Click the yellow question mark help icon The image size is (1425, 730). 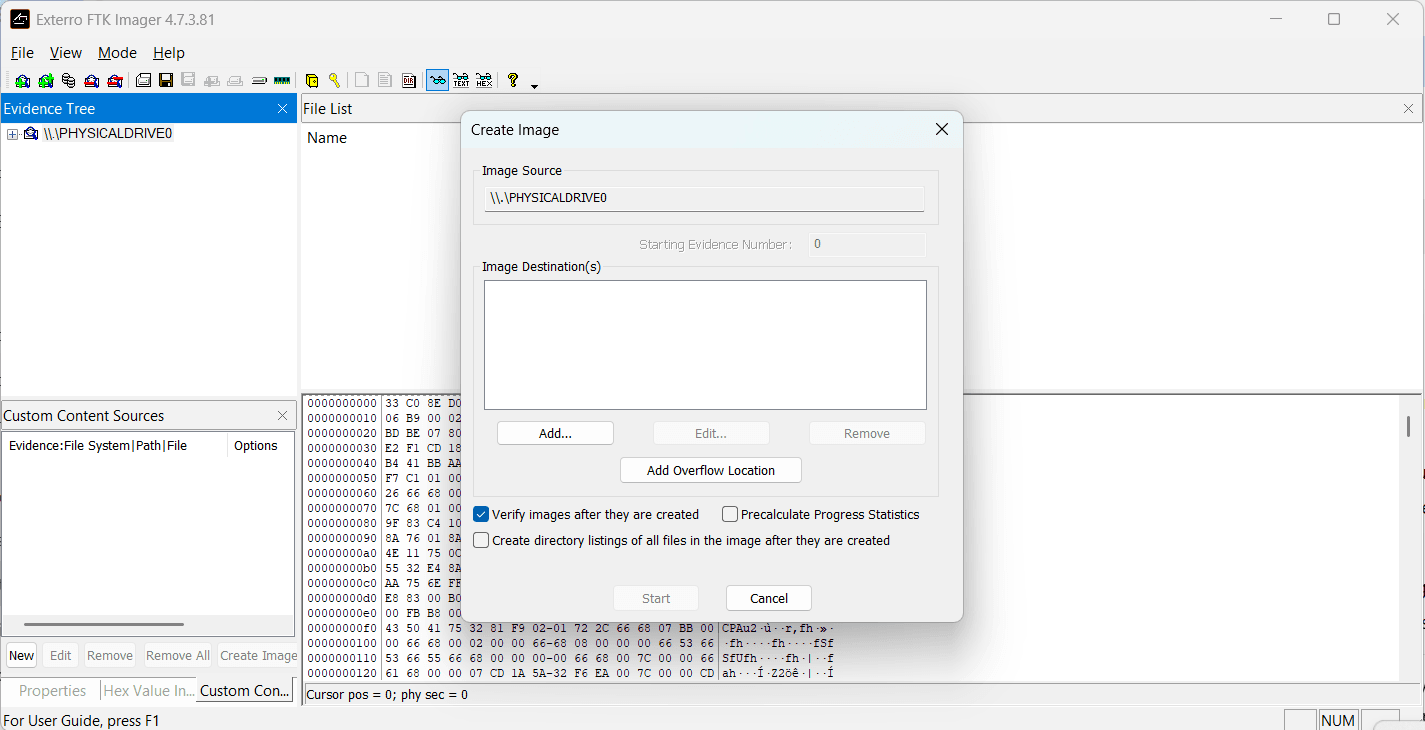click(x=513, y=80)
